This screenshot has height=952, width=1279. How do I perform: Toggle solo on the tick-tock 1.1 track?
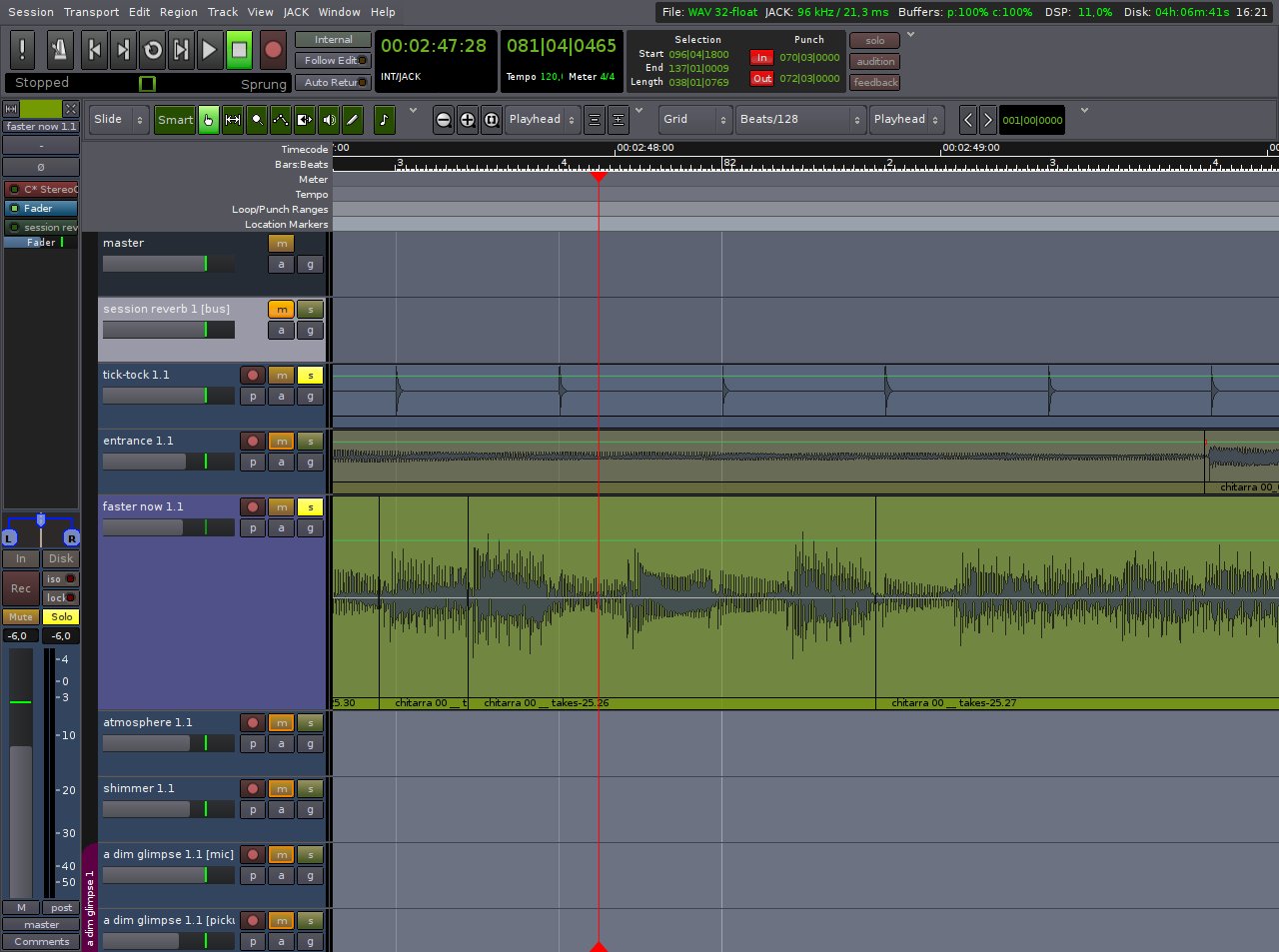[x=310, y=376]
